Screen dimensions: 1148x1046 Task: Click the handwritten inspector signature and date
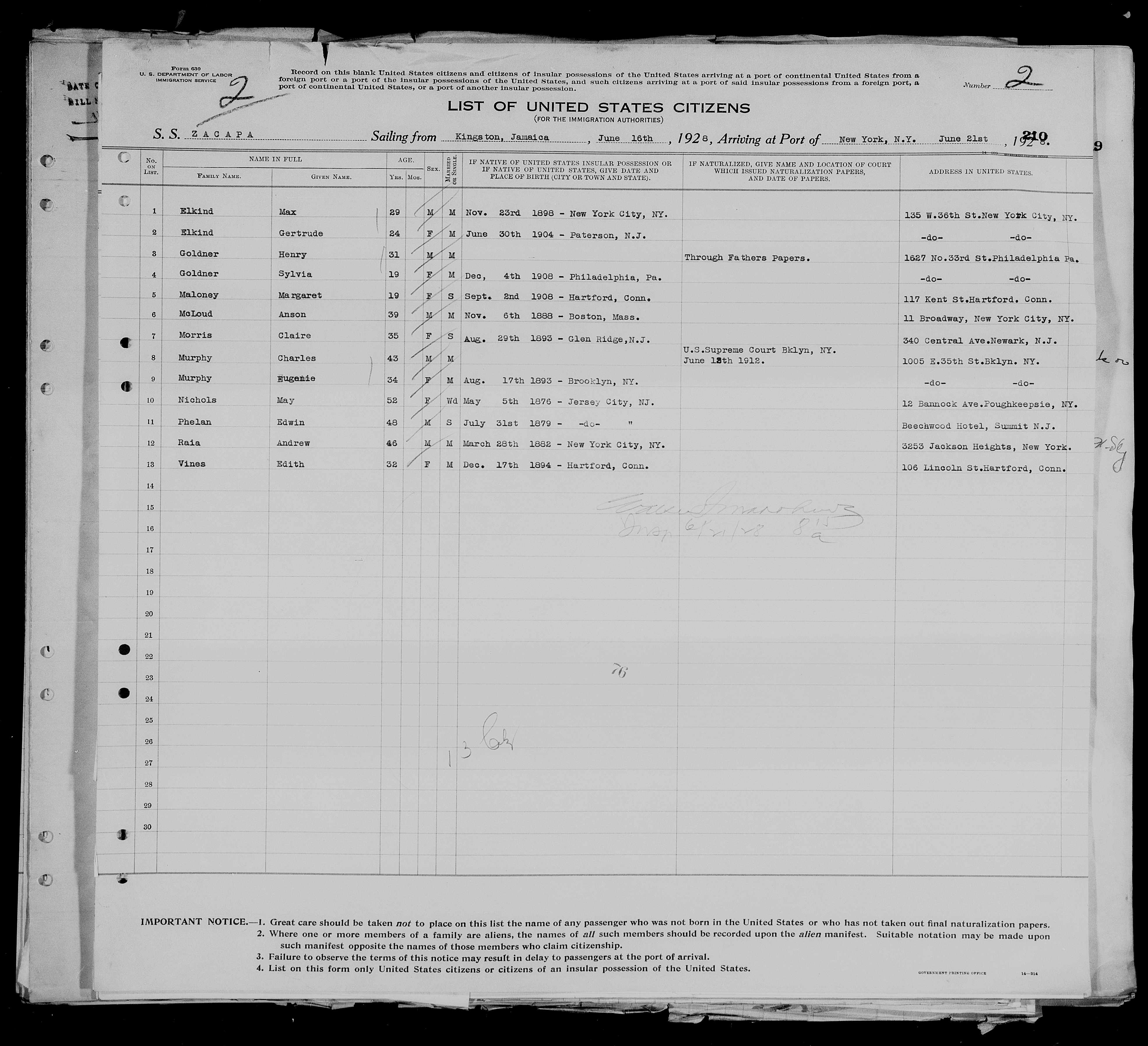[x=730, y=514]
